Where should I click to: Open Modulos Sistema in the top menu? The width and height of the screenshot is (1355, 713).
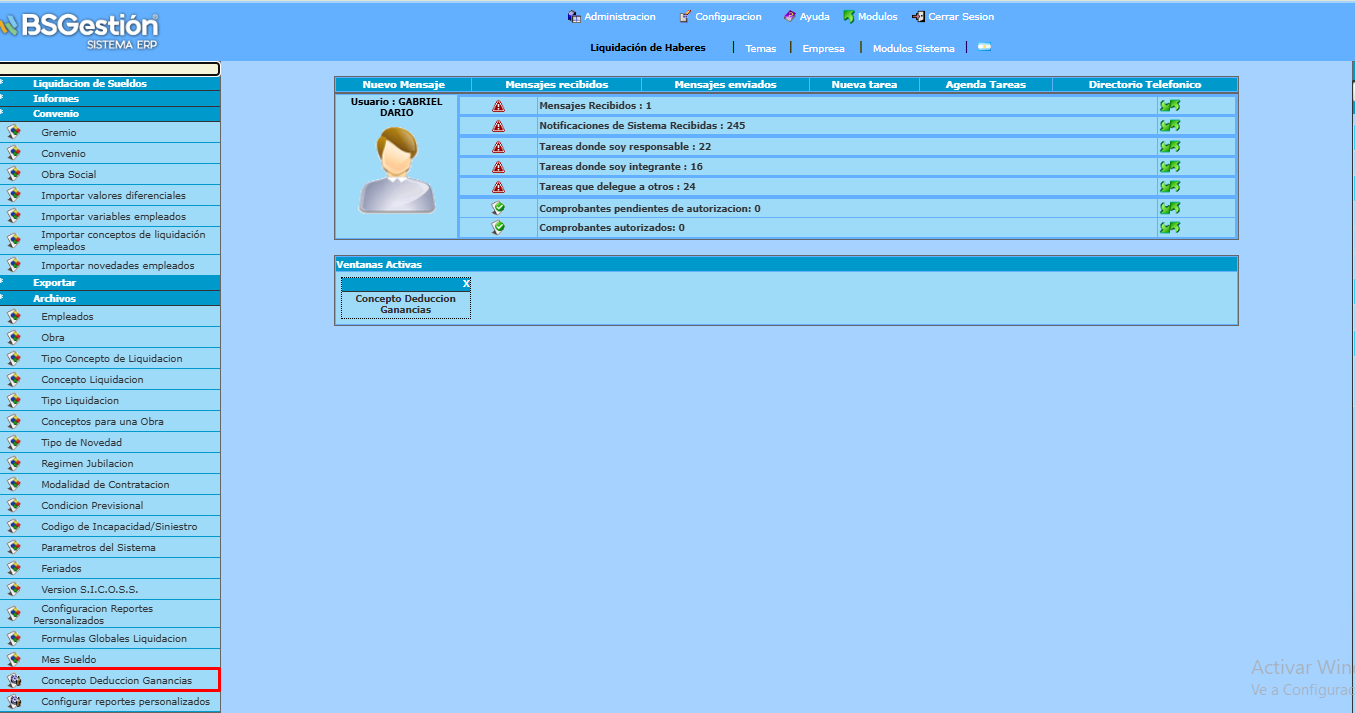[913, 48]
